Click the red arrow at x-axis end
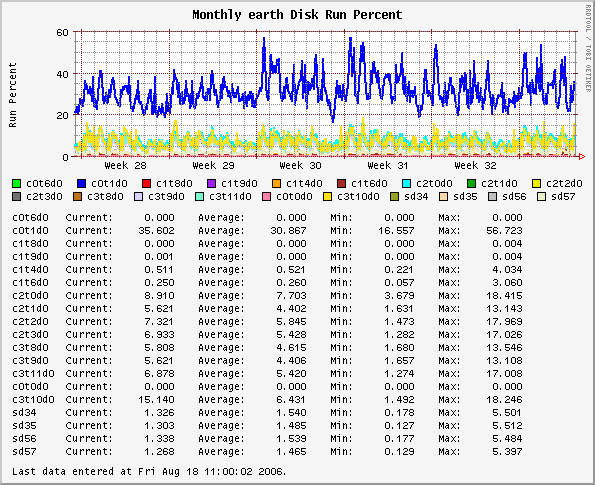The image size is (595, 485). (582, 156)
